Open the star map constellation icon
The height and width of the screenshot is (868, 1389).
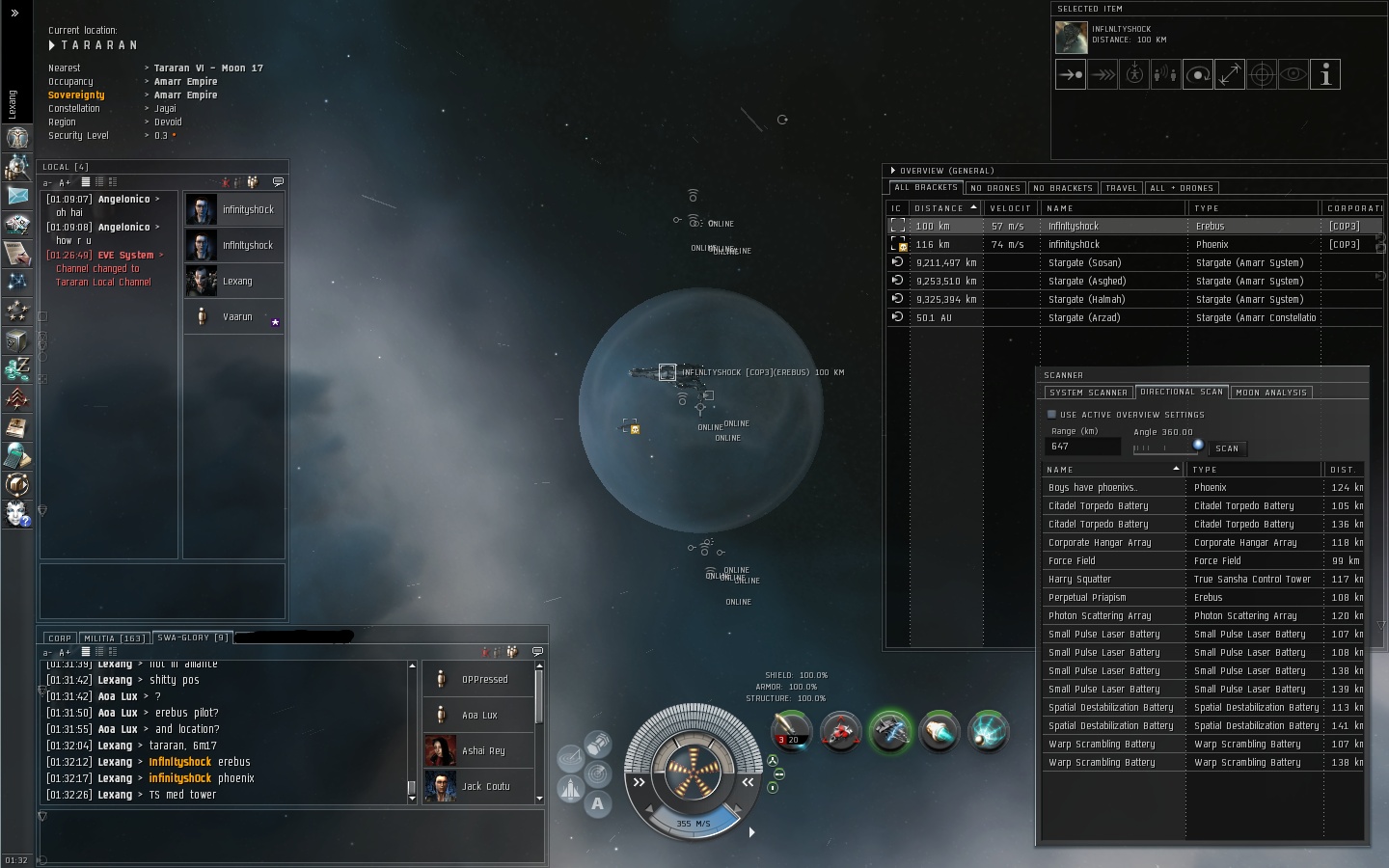tap(17, 282)
